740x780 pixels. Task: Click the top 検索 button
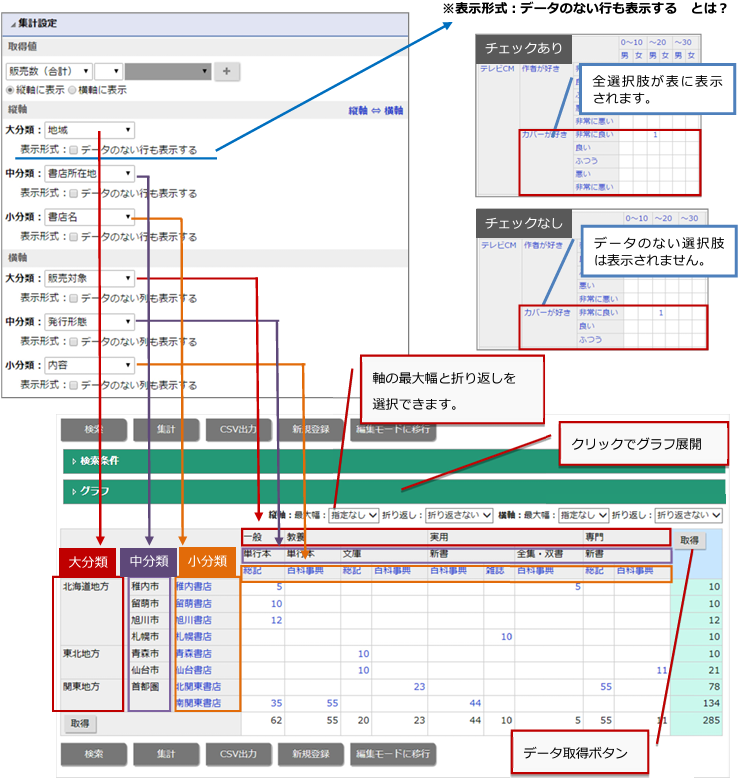coord(94,430)
